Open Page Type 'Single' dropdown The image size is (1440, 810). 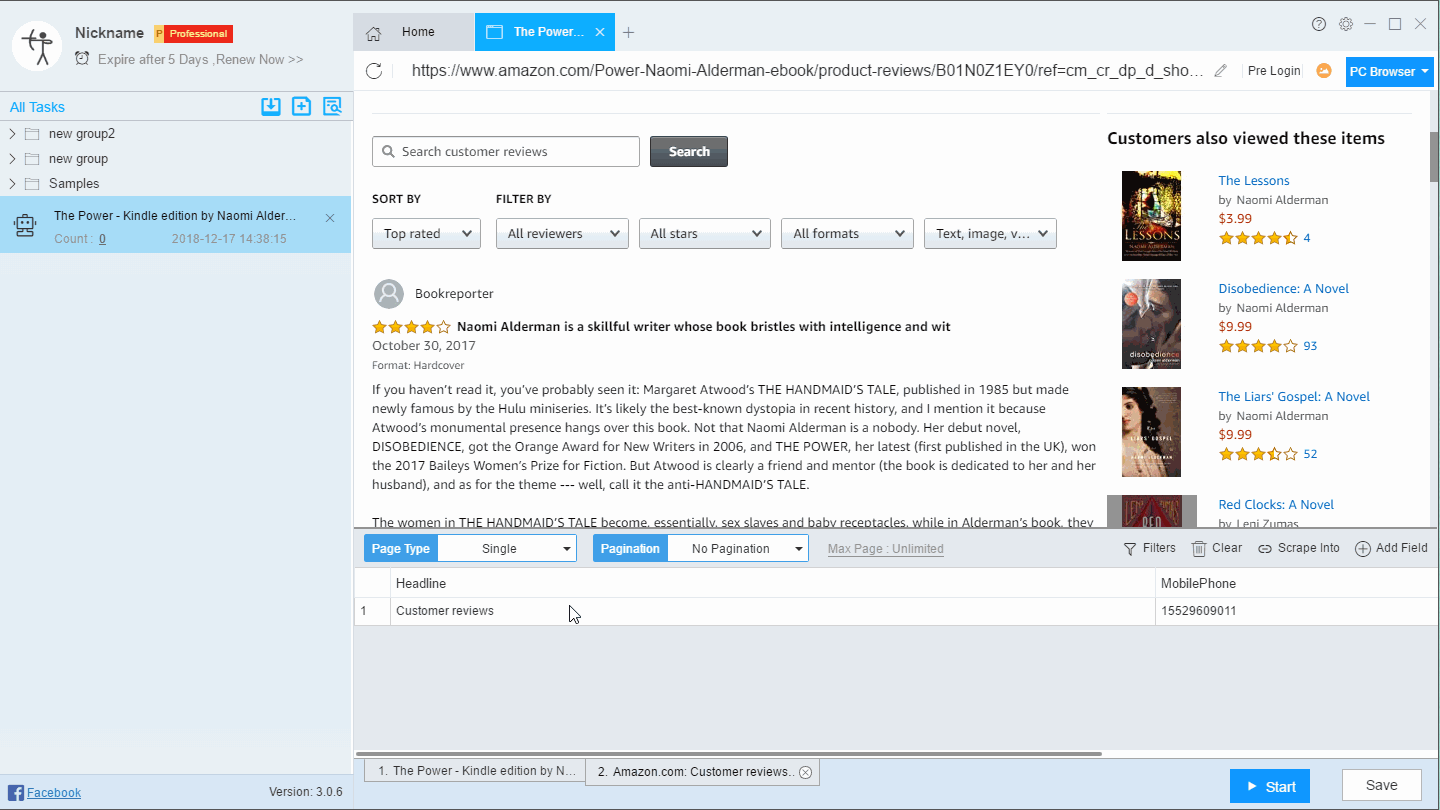point(507,549)
